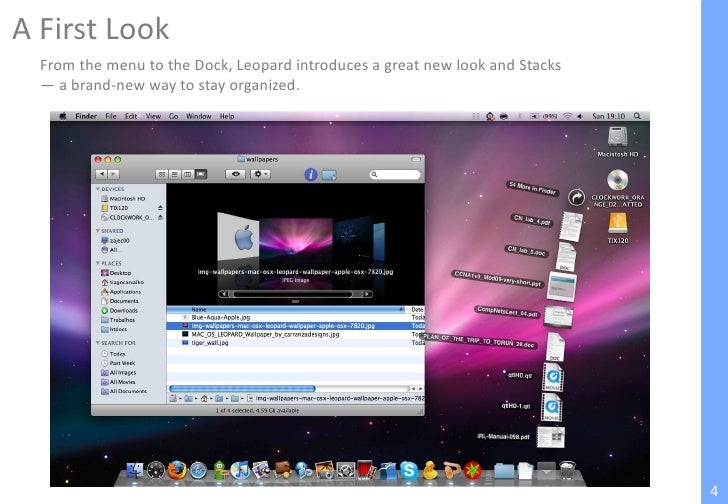Open the Window menu
This screenshot has height=504, width=728.
199,116
